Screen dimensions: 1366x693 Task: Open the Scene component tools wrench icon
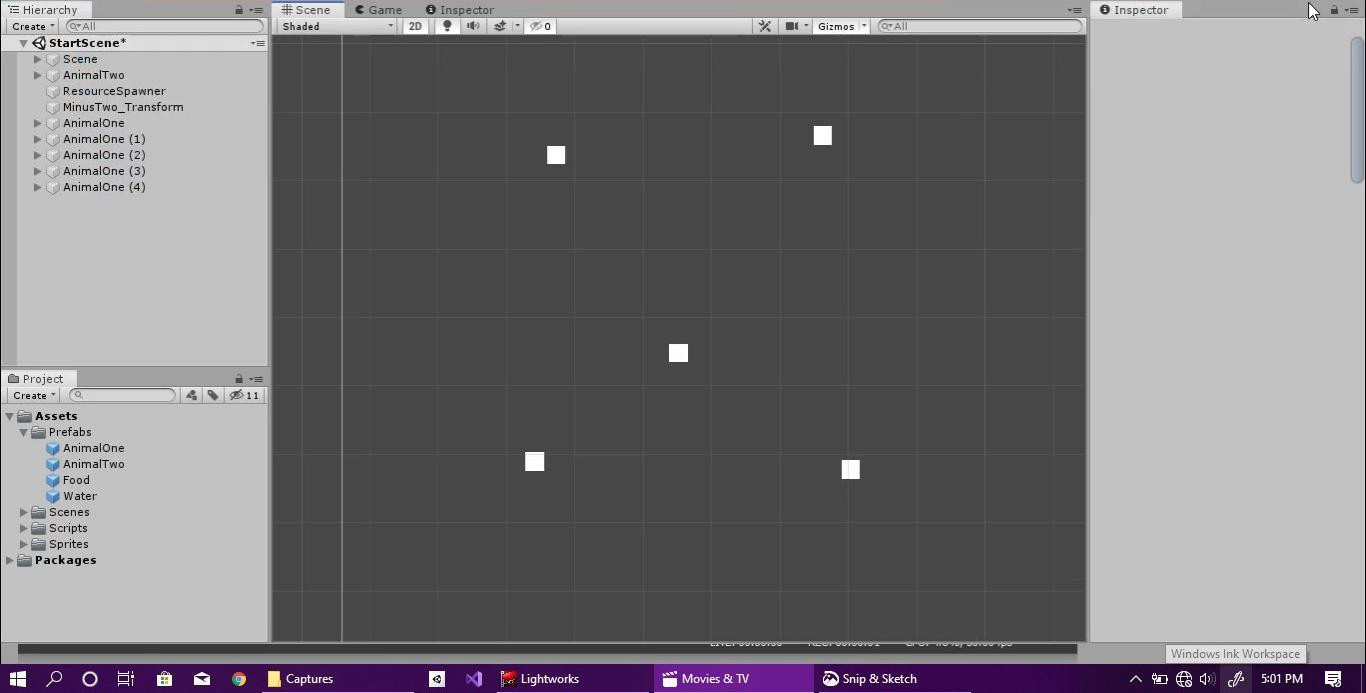(765, 26)
